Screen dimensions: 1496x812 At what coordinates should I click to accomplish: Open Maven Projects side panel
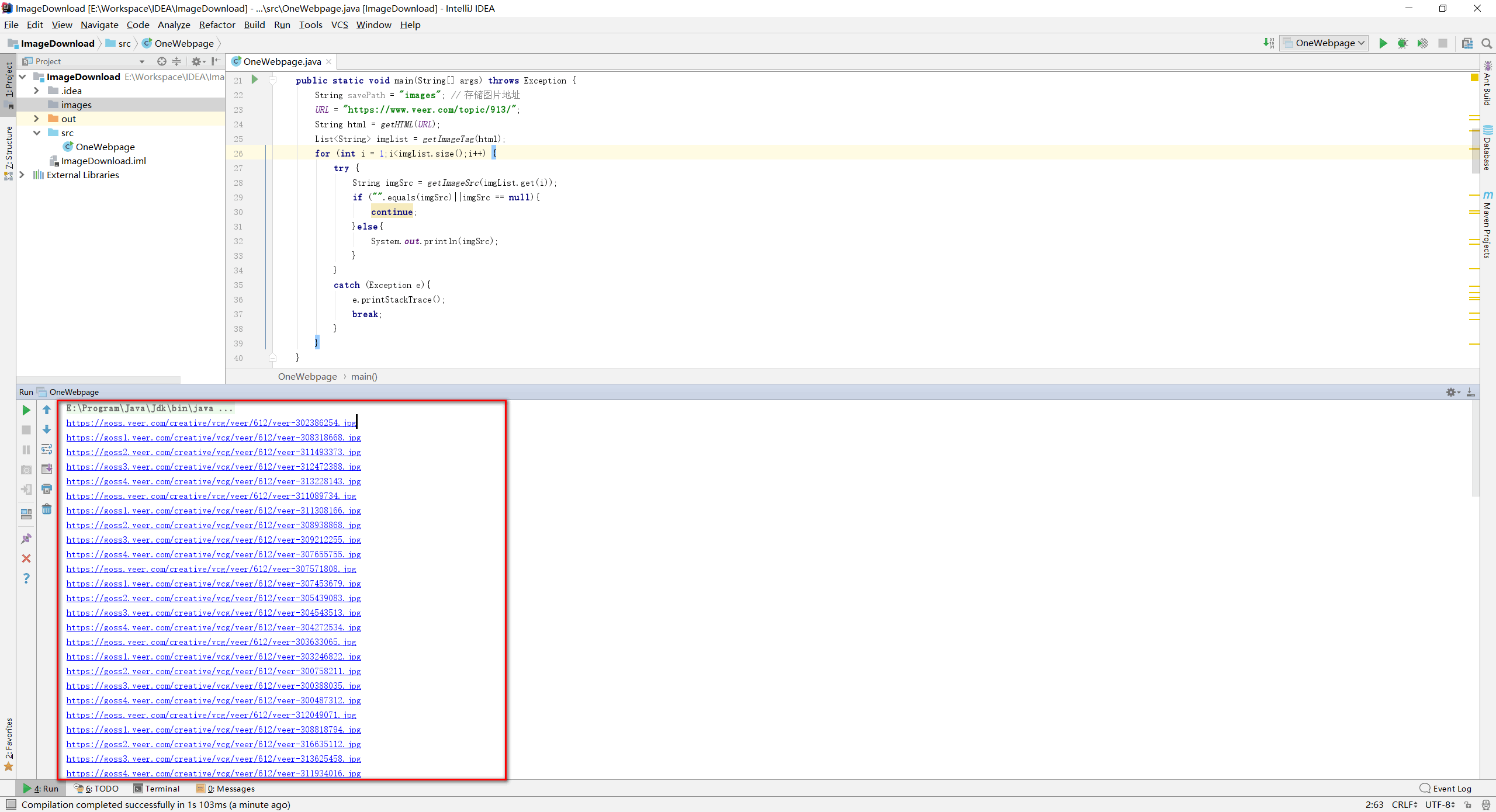point(1488,225)
